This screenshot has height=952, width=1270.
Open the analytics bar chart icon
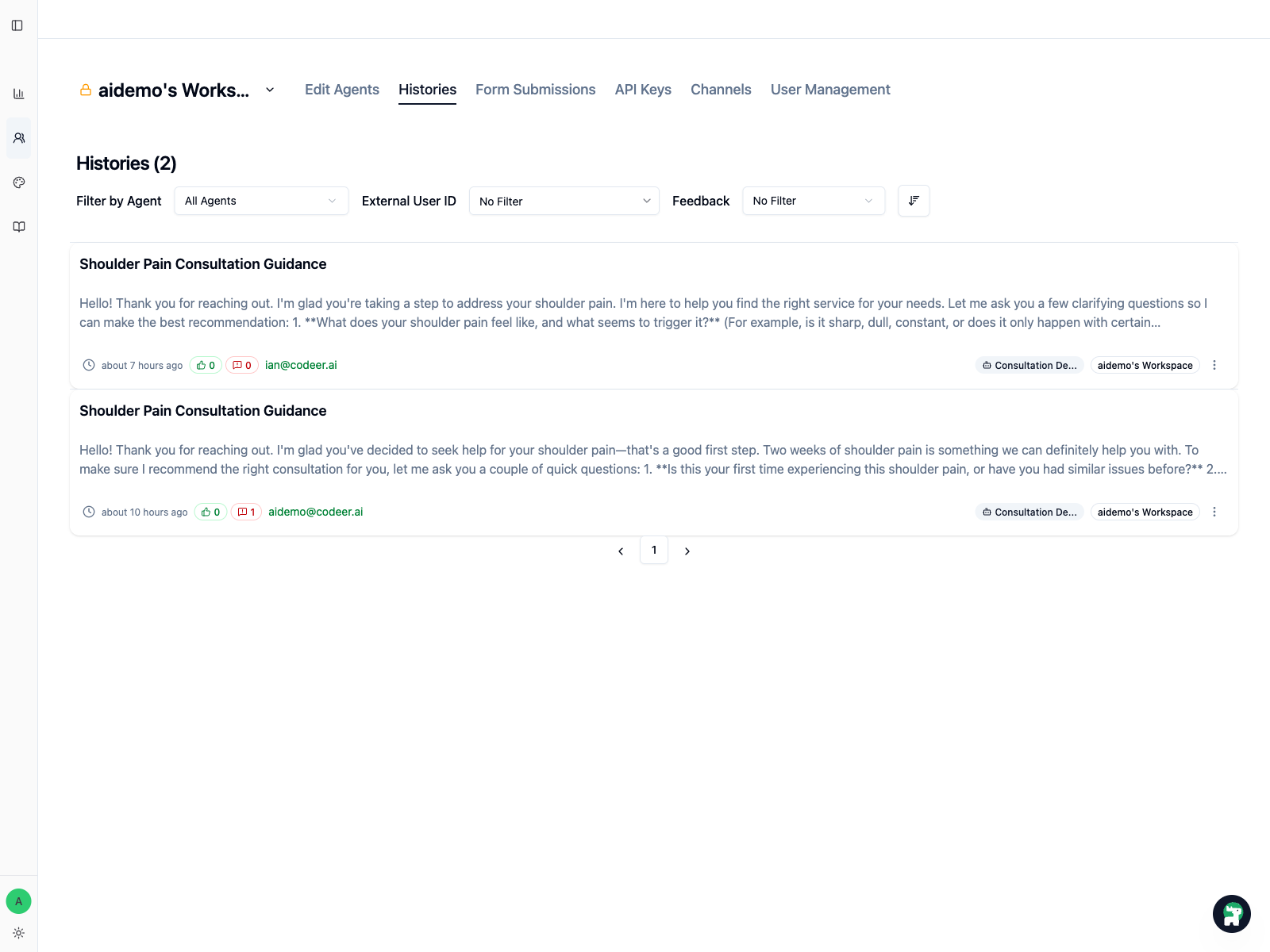19,94
